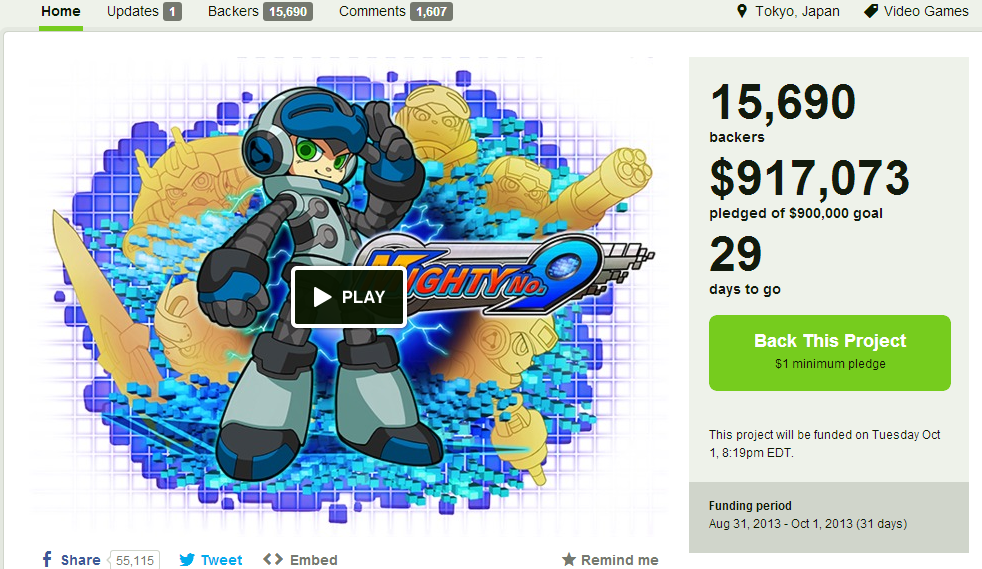Click the 1,607 comments count badge
982x569 pixels.
(x=432, y=11)
